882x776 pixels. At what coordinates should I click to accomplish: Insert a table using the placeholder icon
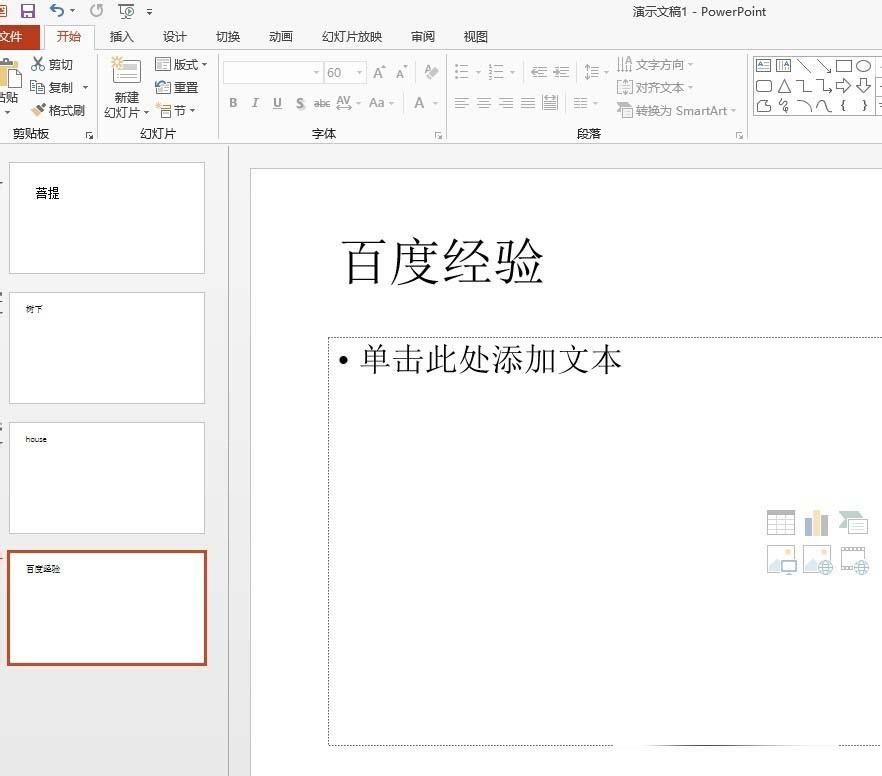[781, 522]
